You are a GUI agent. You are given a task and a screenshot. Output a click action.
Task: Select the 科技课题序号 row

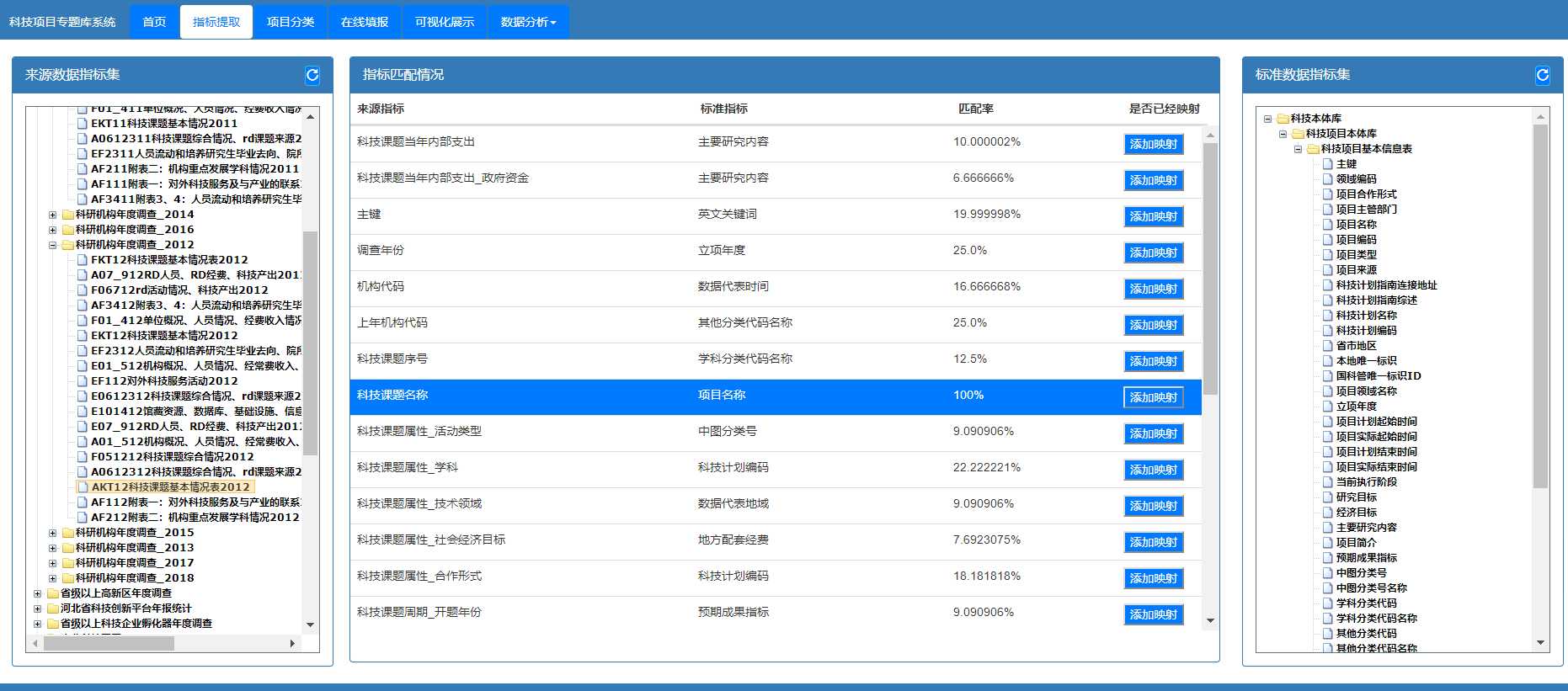[776, 360]
